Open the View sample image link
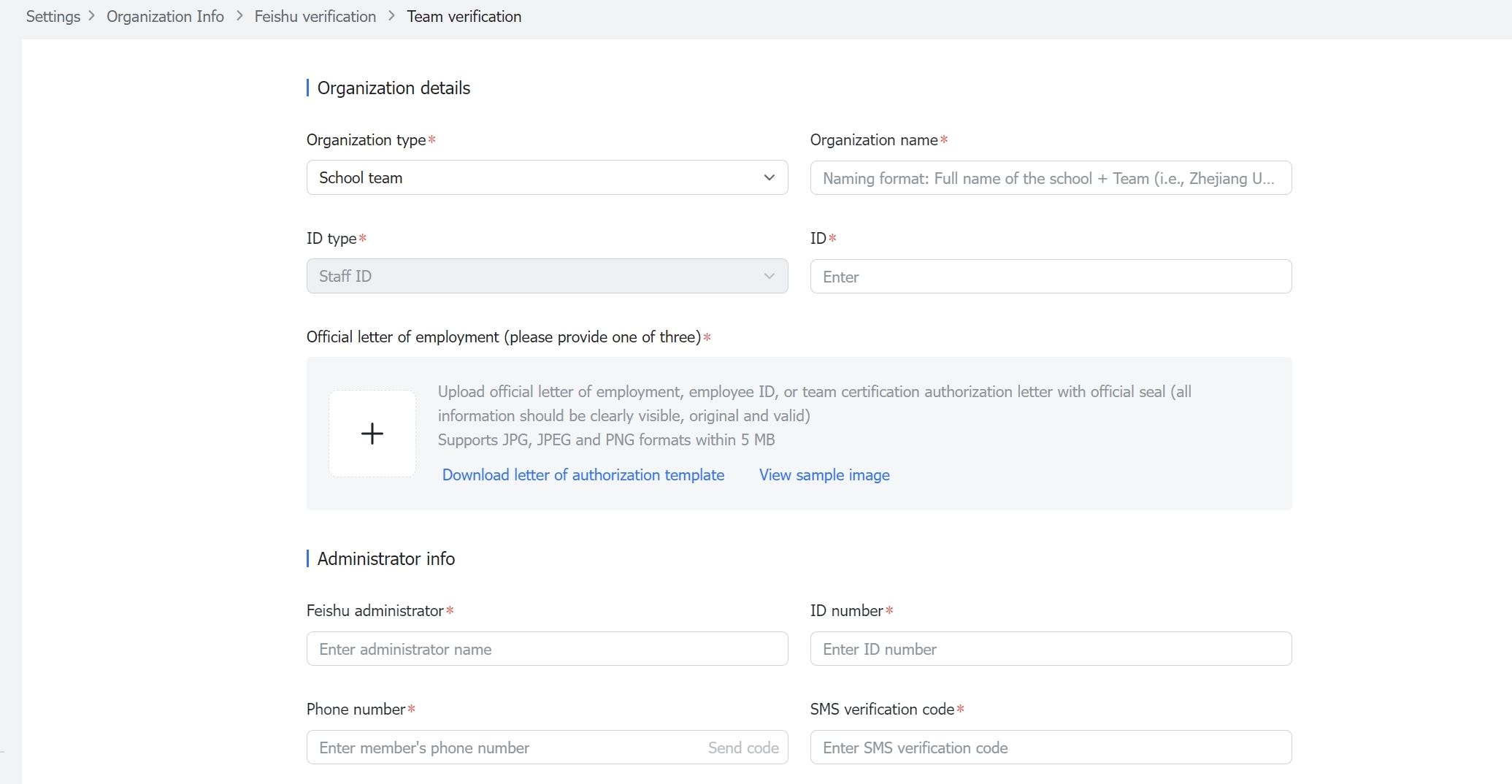 [x=824, y=475]
